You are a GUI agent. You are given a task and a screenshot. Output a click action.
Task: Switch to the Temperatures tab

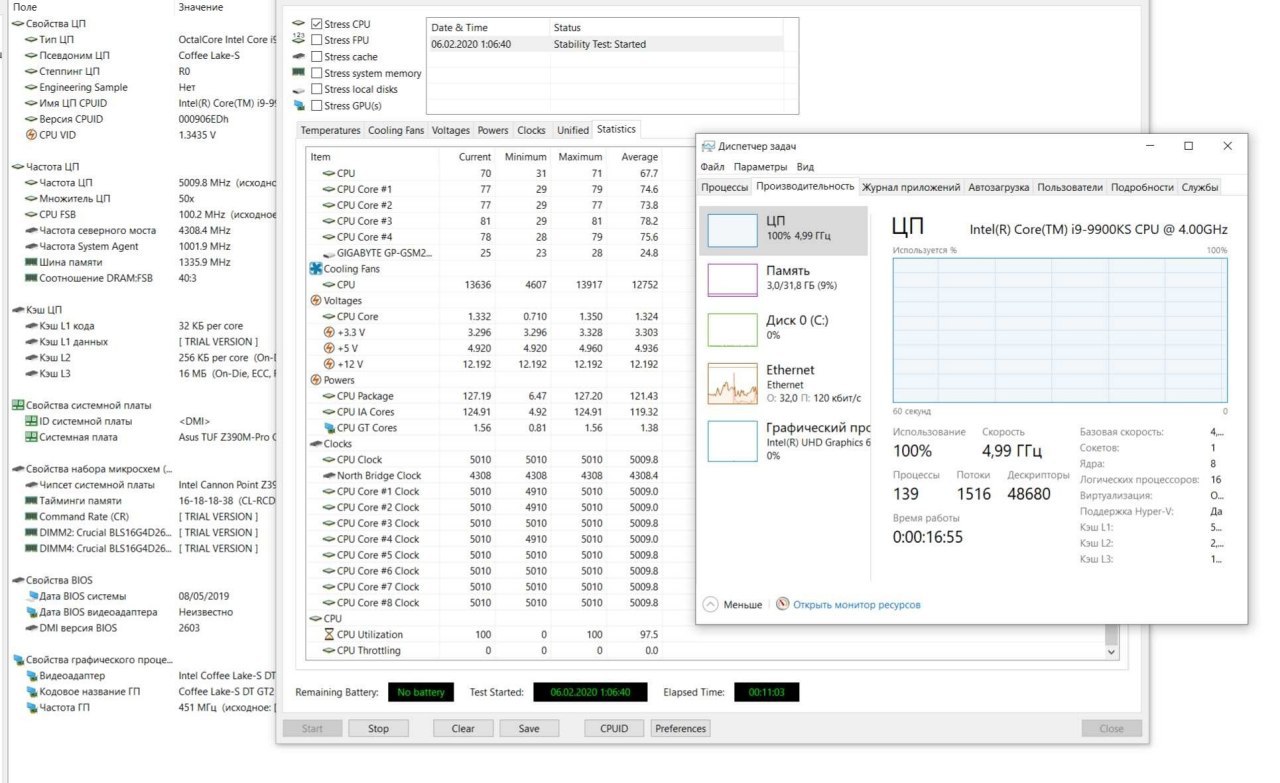click(331, 130)
